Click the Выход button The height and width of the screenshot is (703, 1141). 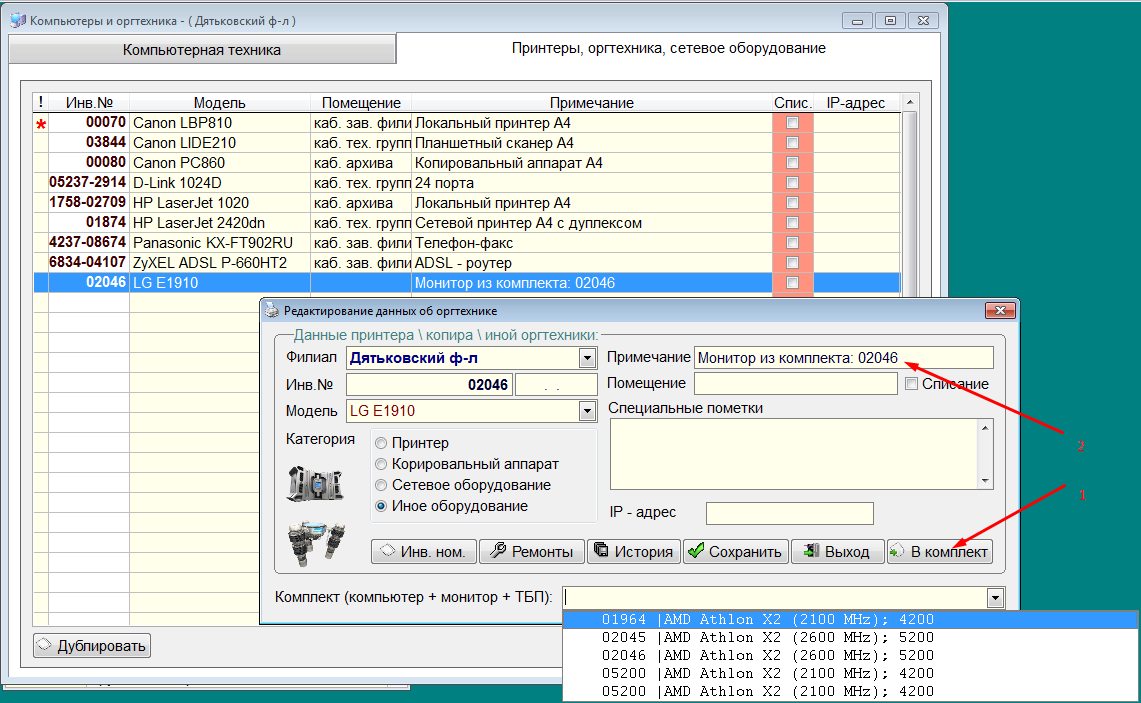[x=838, y=552]
